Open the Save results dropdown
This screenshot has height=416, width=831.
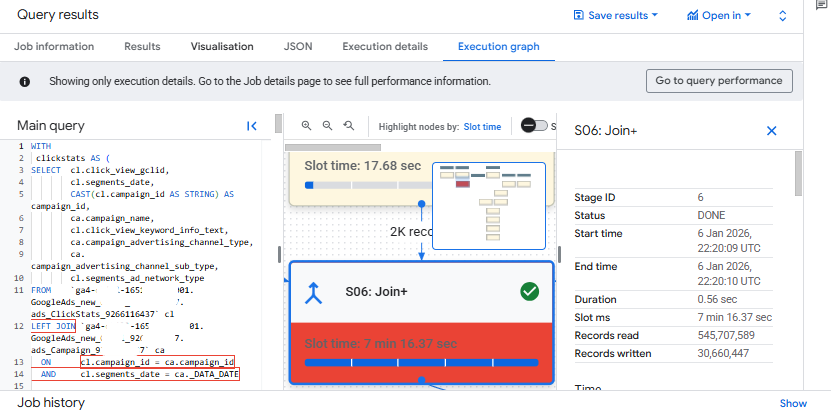coord(615,15)
